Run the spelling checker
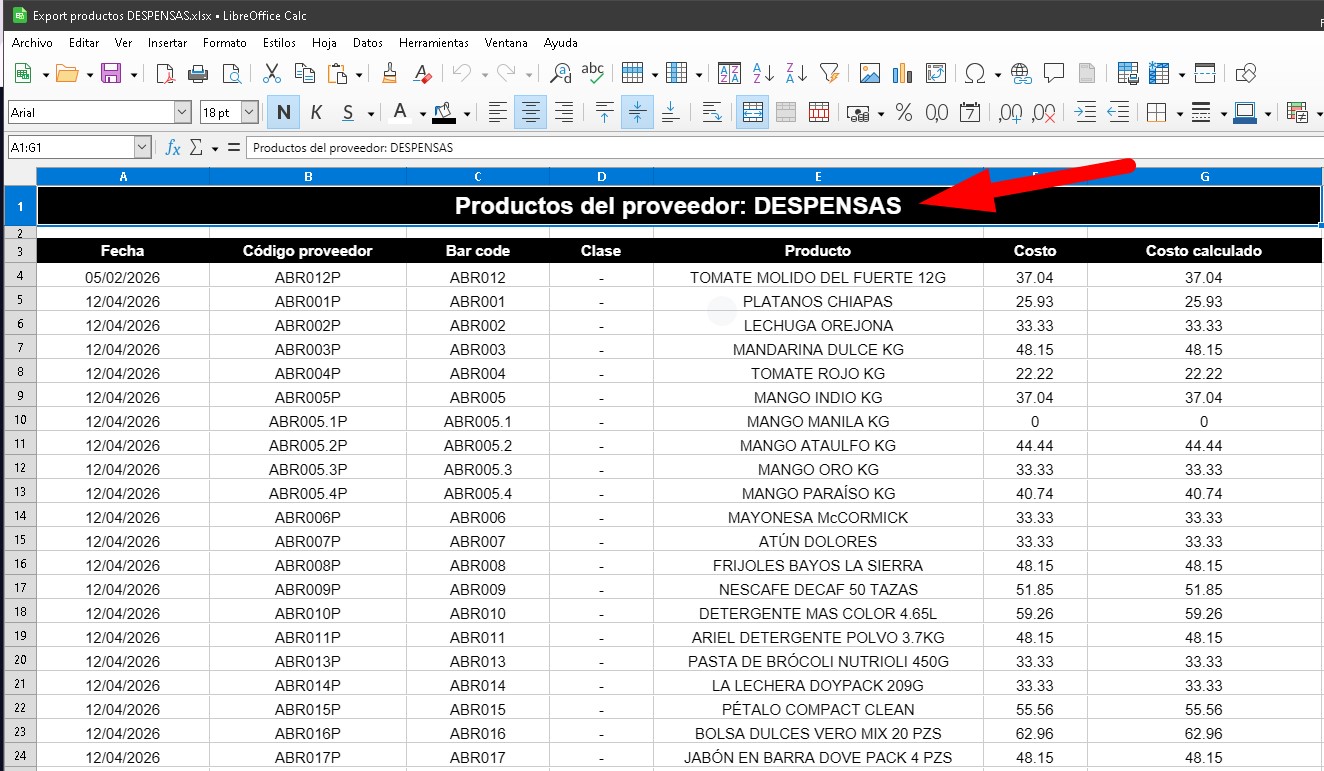1324x771 pixels. point(592,72)
